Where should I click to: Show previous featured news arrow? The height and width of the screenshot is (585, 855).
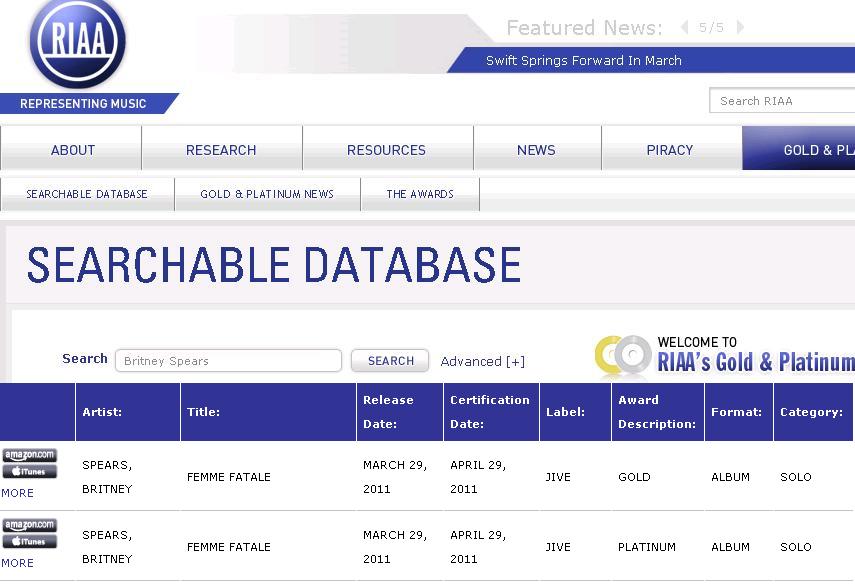(x=684, y=27)
